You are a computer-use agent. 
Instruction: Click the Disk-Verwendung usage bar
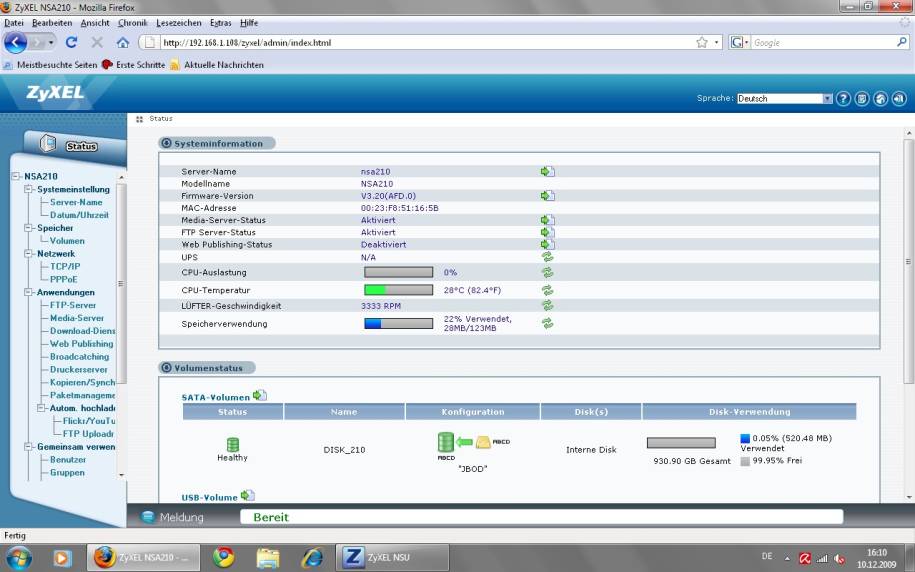point(681,442)
